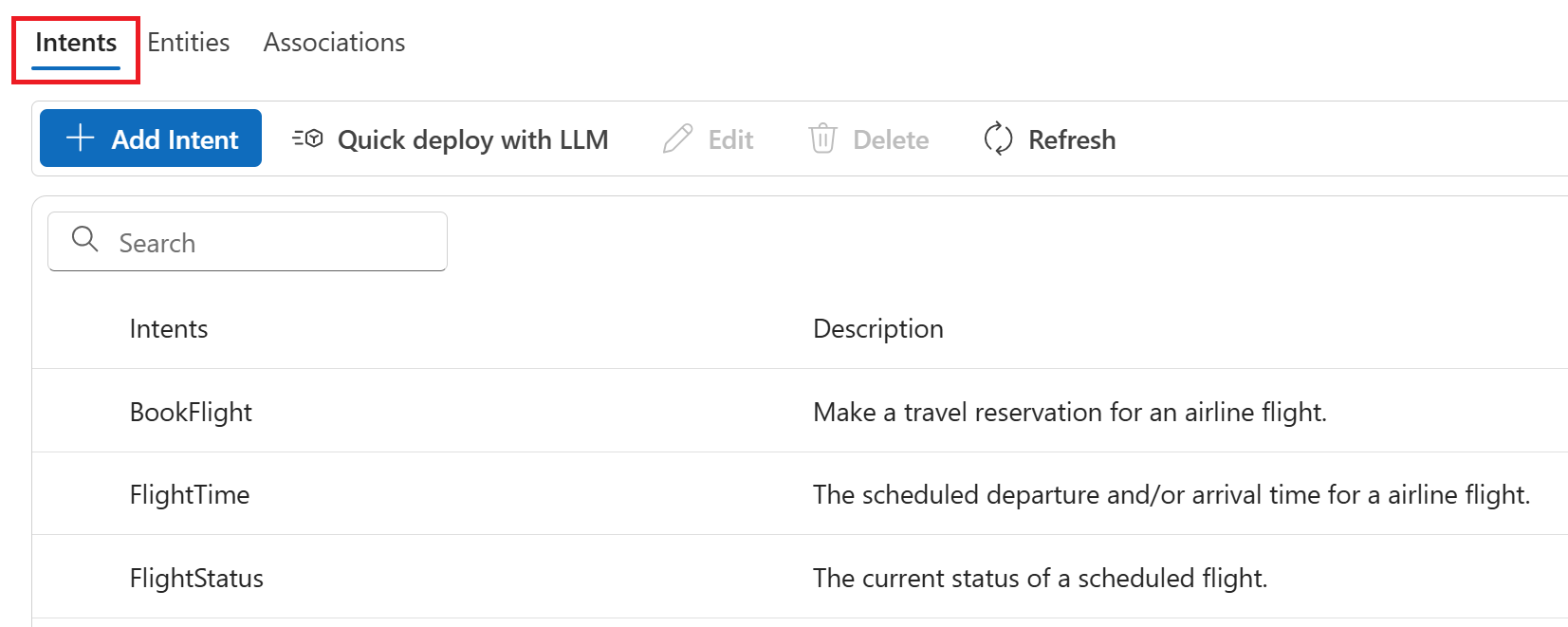This screenshot has height=627, width=1568.
Task: Click the plus icon on Add Intent
Action: coord(79,138)
